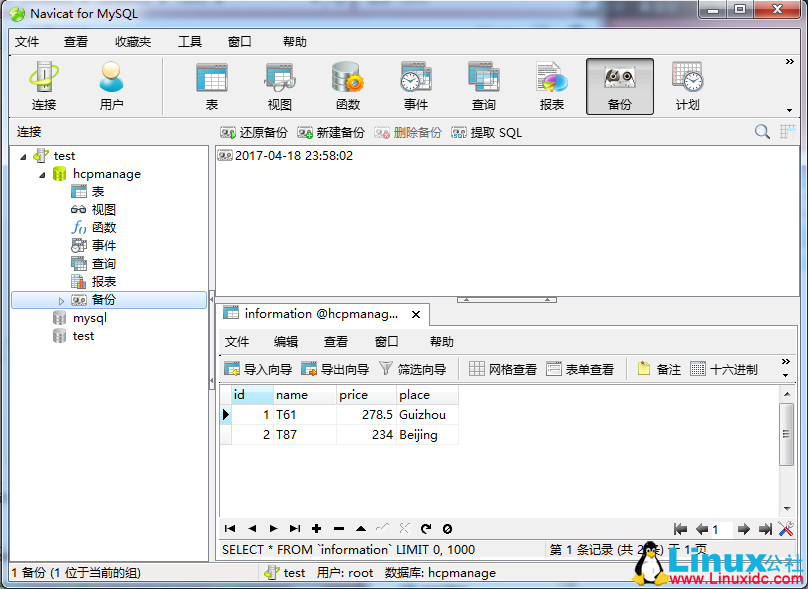Select the 事件 event toolbar icon
808x589 pixels.
(416, 86)
